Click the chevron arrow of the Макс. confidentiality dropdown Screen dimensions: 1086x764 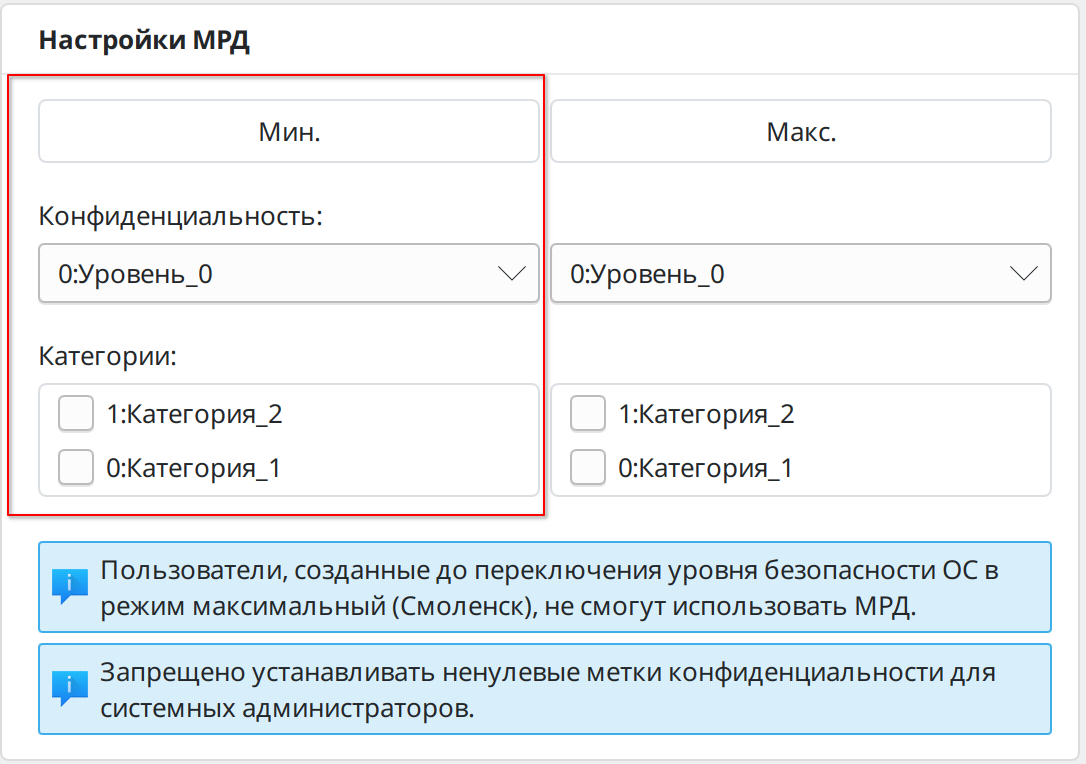coord(1023,274)
